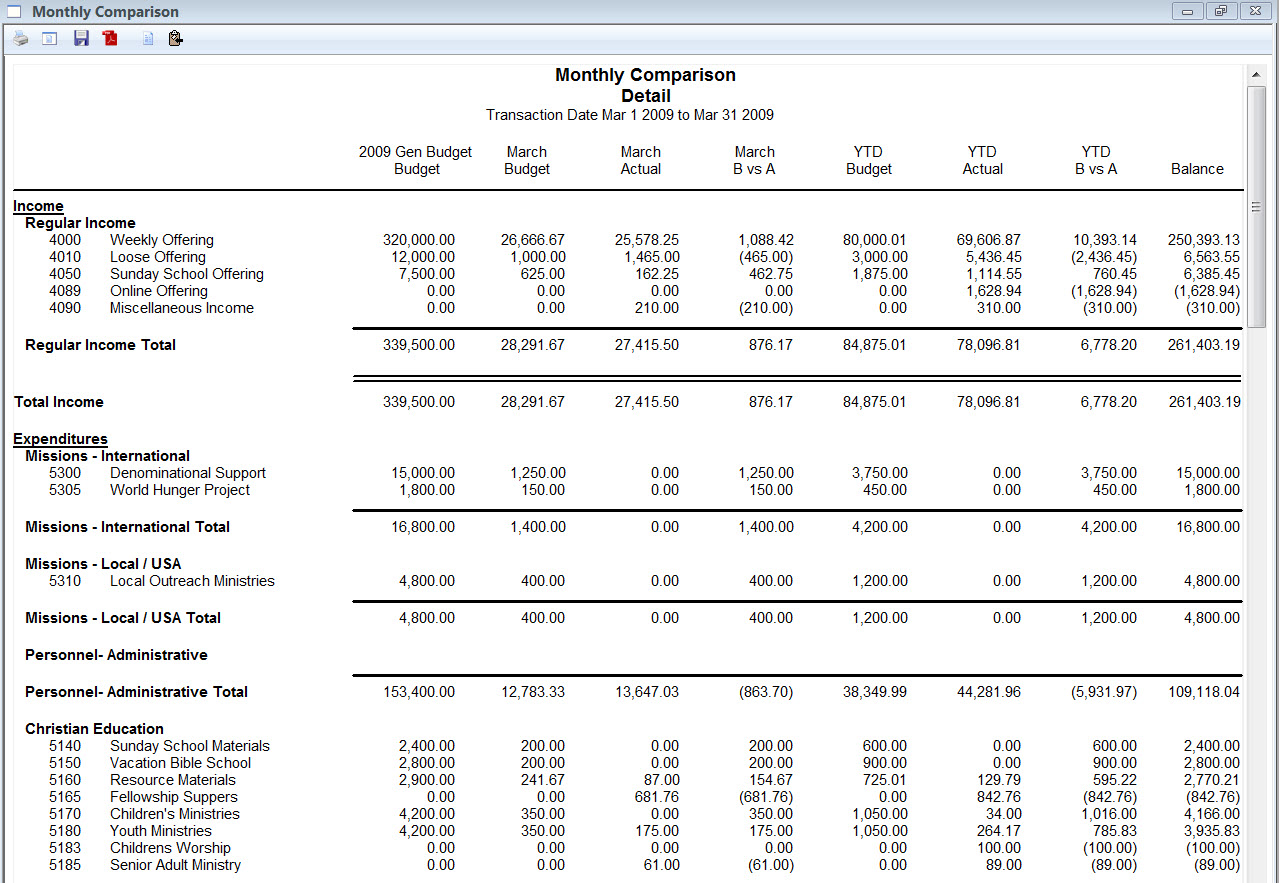This screenshot has height=883, width=1279.
Task: Click account 5165 Fellowship Suppers
Action: point(173,797)
